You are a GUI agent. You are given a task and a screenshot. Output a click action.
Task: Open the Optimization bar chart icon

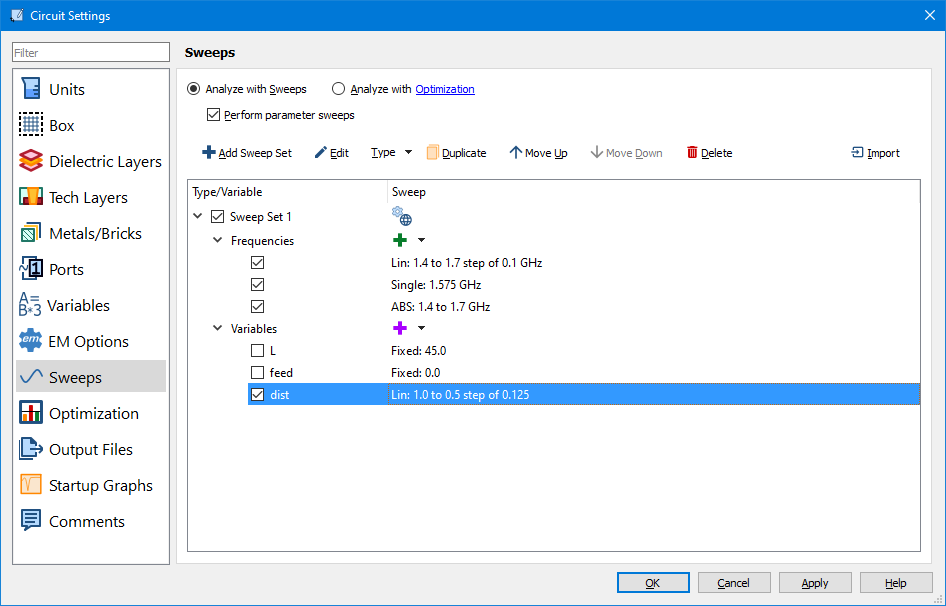[x=31, y=413]
